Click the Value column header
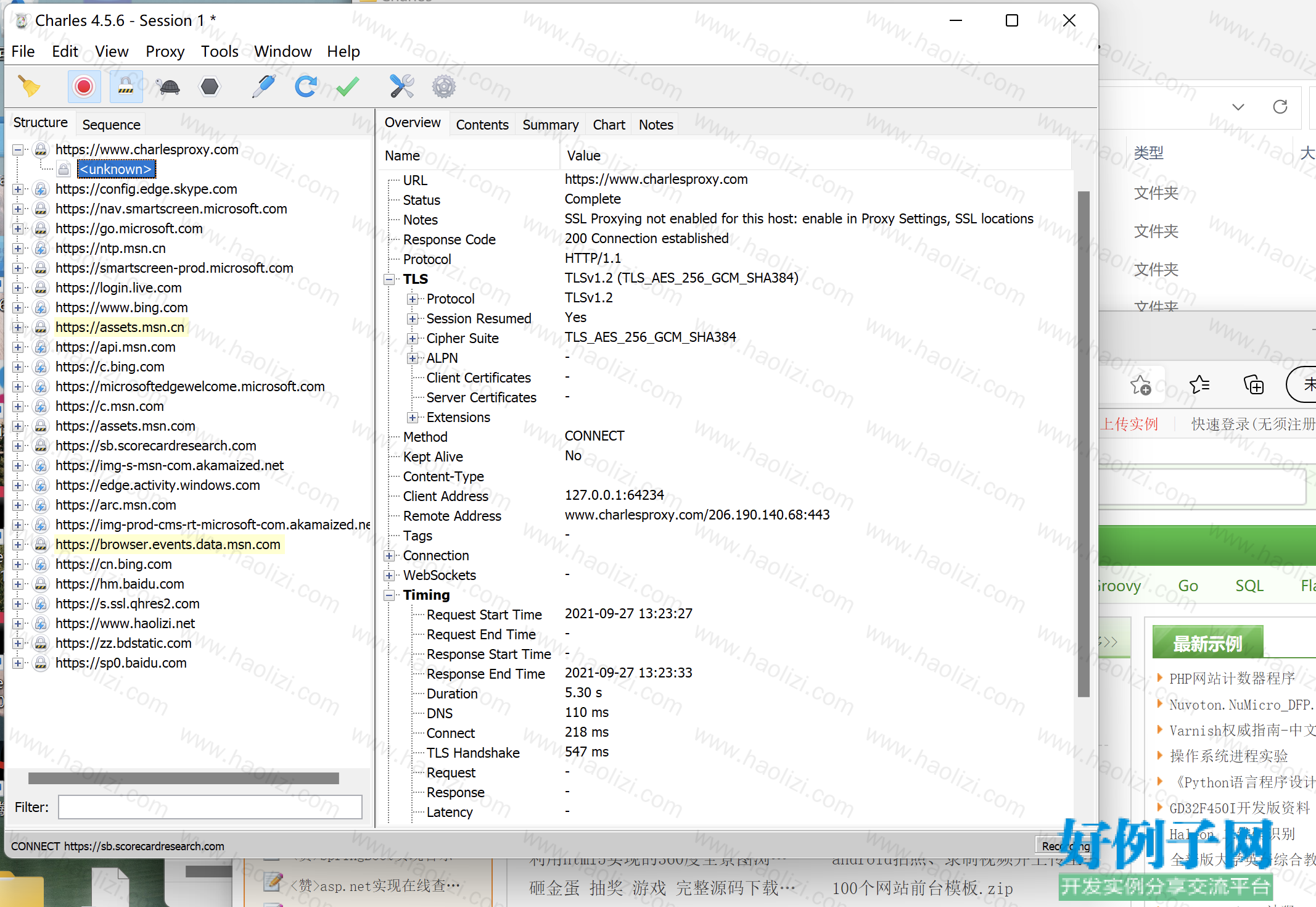Screen dimensions: 1316x907 [x=815, y=155]
